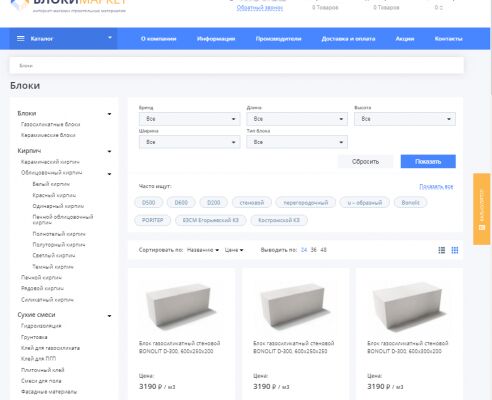Select the D500 quick filter tag

point(149,203)
